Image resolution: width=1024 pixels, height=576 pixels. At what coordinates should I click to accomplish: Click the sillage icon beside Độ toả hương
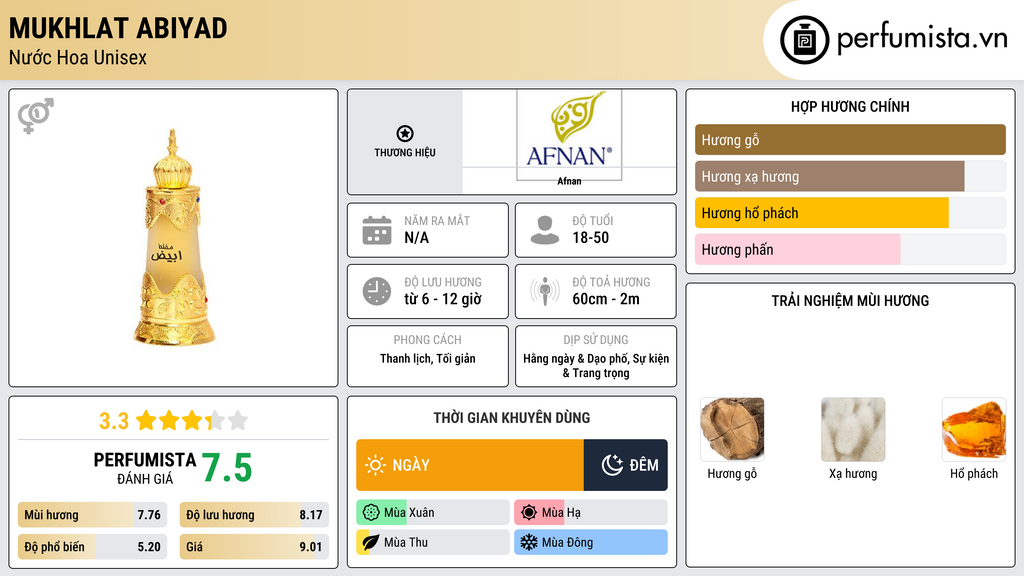[x=544, y=291]
